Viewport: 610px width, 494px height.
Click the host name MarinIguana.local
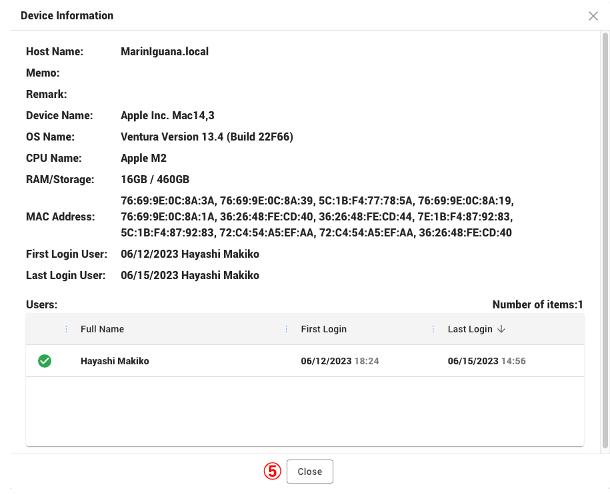164,51
